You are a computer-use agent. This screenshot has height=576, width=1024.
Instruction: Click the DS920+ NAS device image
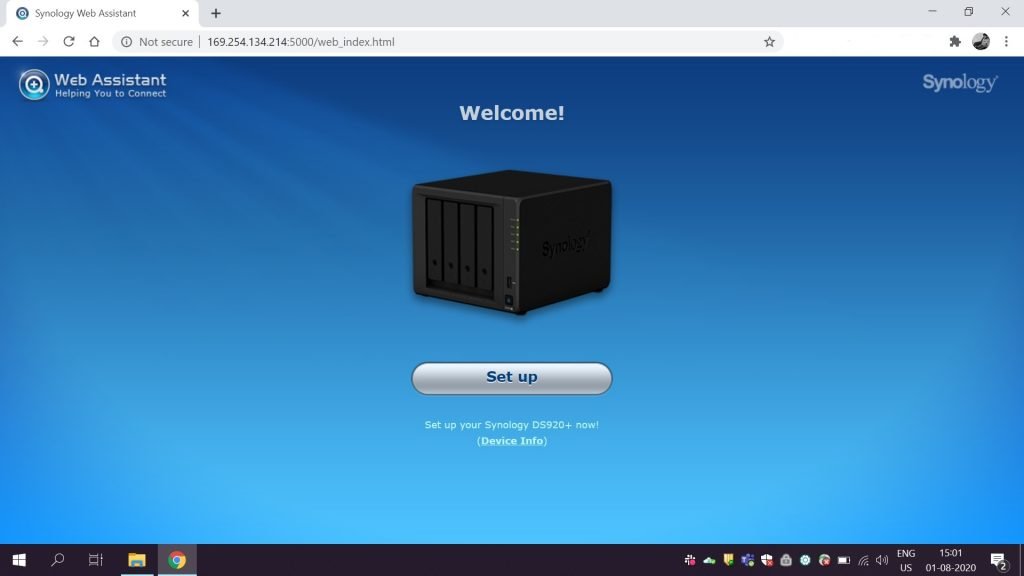(x=511, y=242)
